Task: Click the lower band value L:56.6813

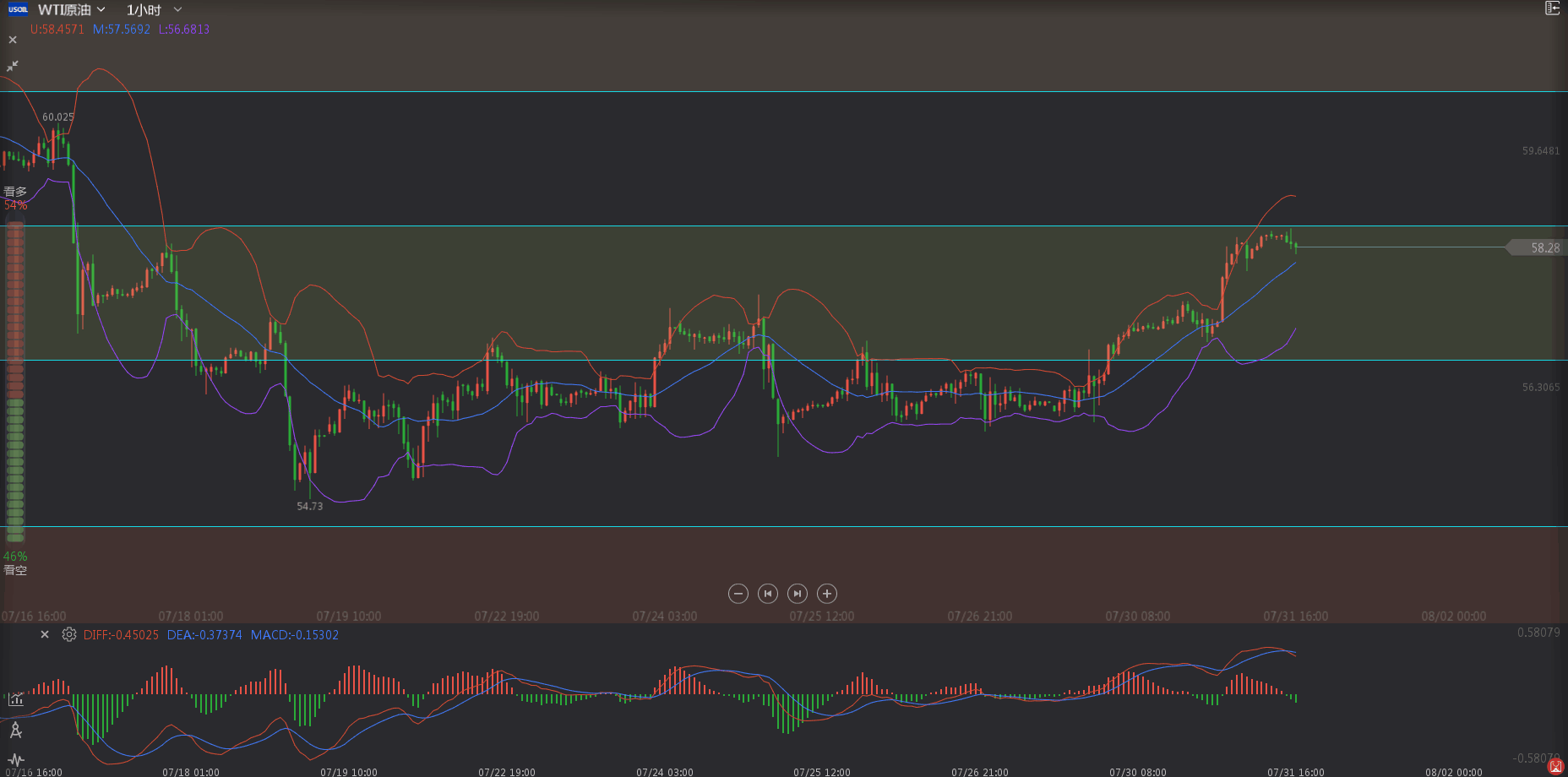Action: coord(184,29)
